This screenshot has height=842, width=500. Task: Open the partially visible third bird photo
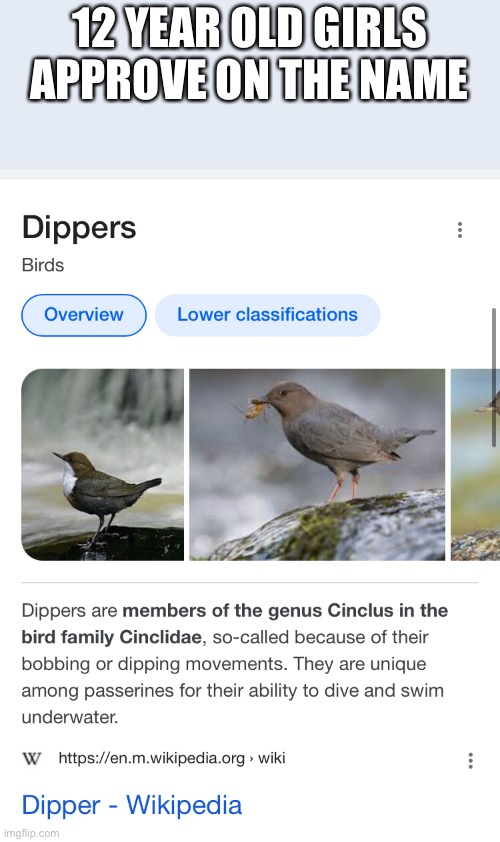click(475, 464)
